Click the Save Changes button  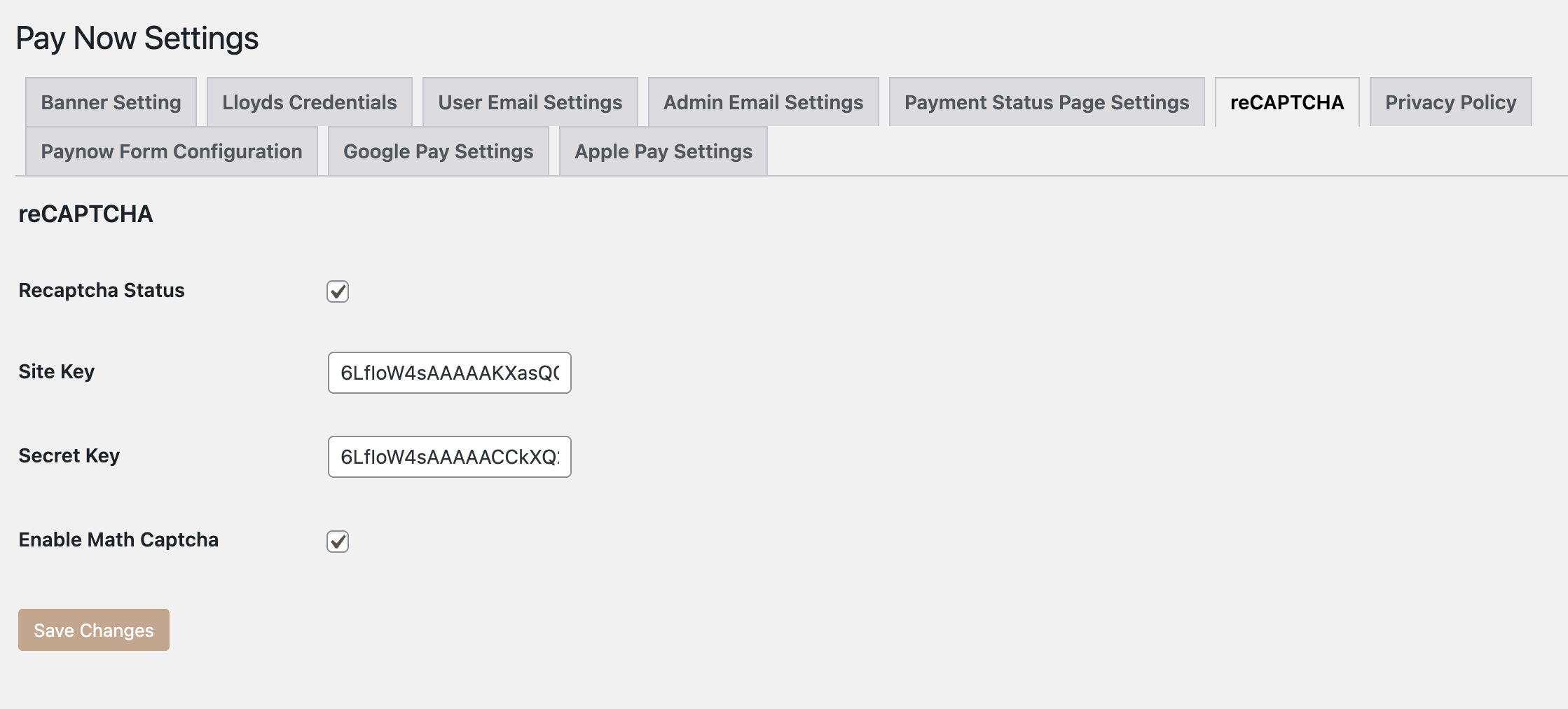pyautogui.click(x=94, y=630)
